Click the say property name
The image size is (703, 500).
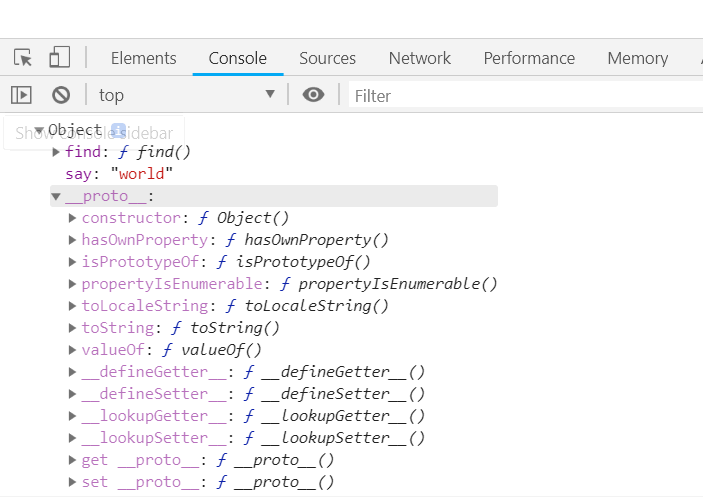(78, 174)
